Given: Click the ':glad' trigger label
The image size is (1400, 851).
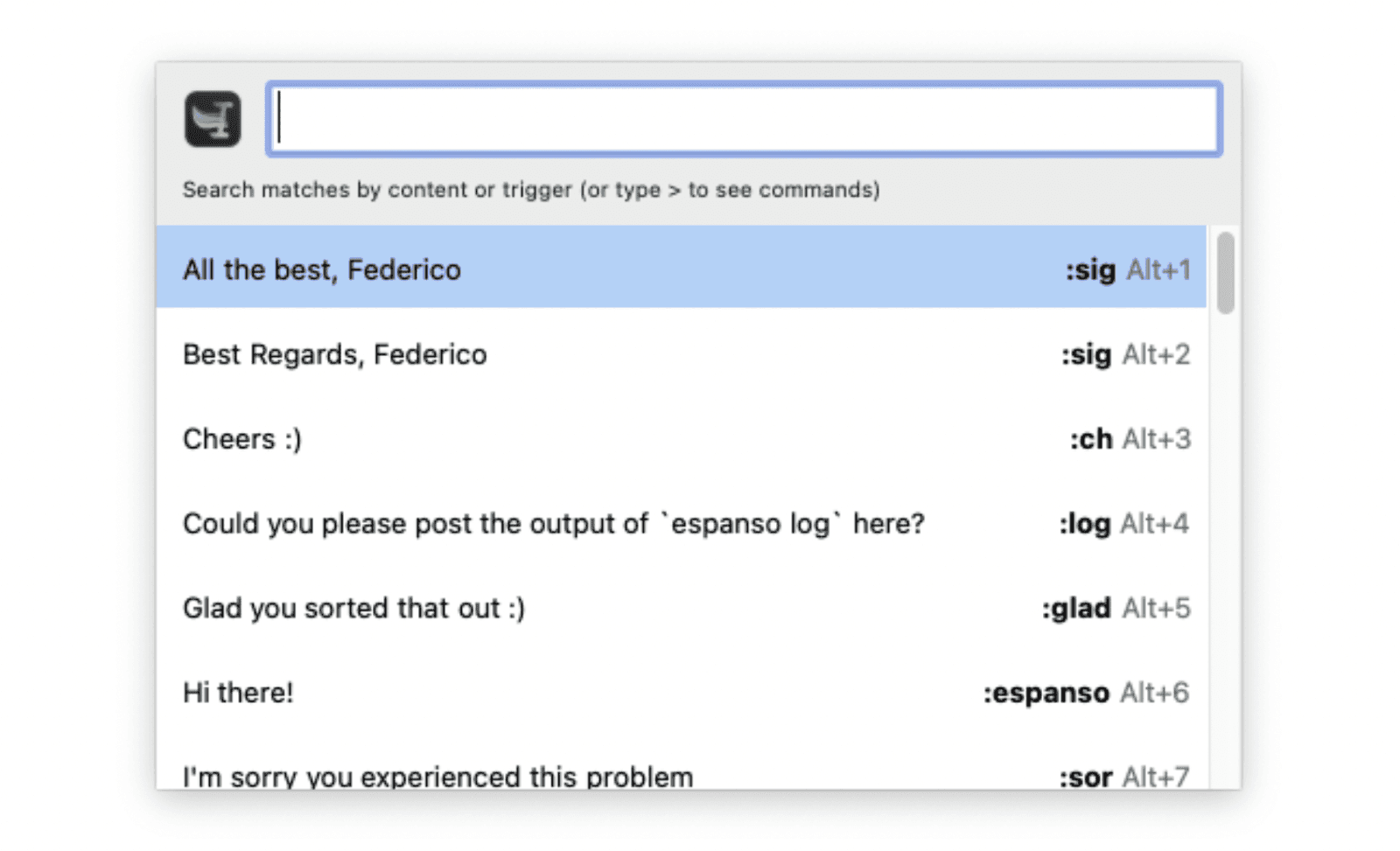Looking at the screenshot, I should click(1076, 608).
